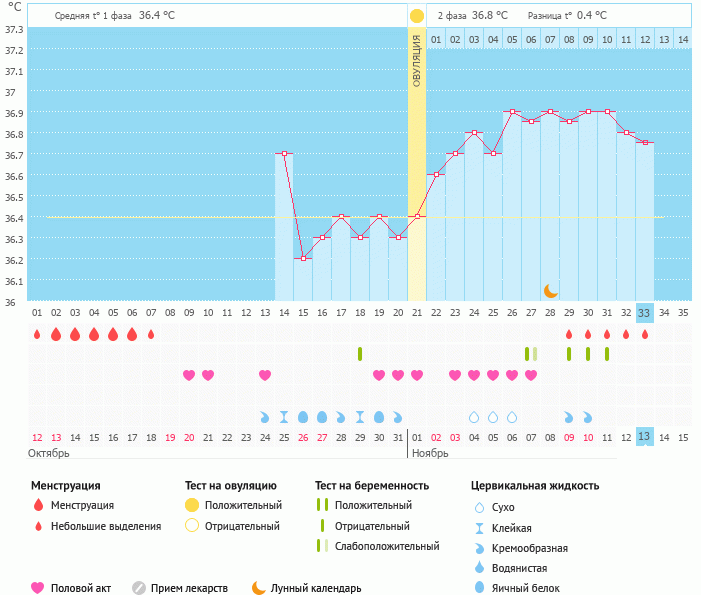
Task: Select the highlighted cycle day 33 cell
Action: pyautogui.click(x=644, y=312)
